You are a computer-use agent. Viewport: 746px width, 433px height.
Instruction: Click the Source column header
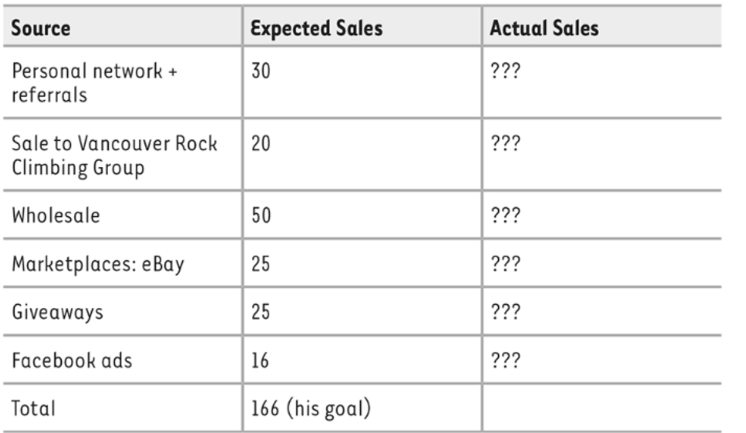41,28
